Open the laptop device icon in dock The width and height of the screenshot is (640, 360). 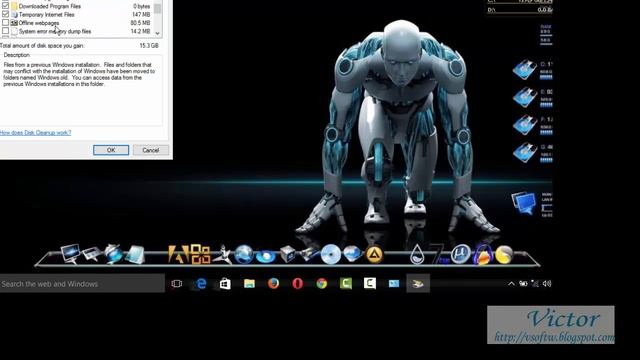(x=92, y=254)
